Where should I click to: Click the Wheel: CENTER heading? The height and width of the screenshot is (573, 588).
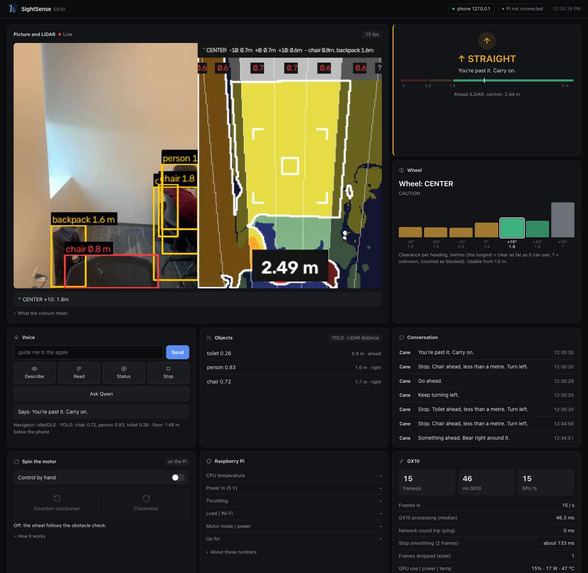pos(426,184)
